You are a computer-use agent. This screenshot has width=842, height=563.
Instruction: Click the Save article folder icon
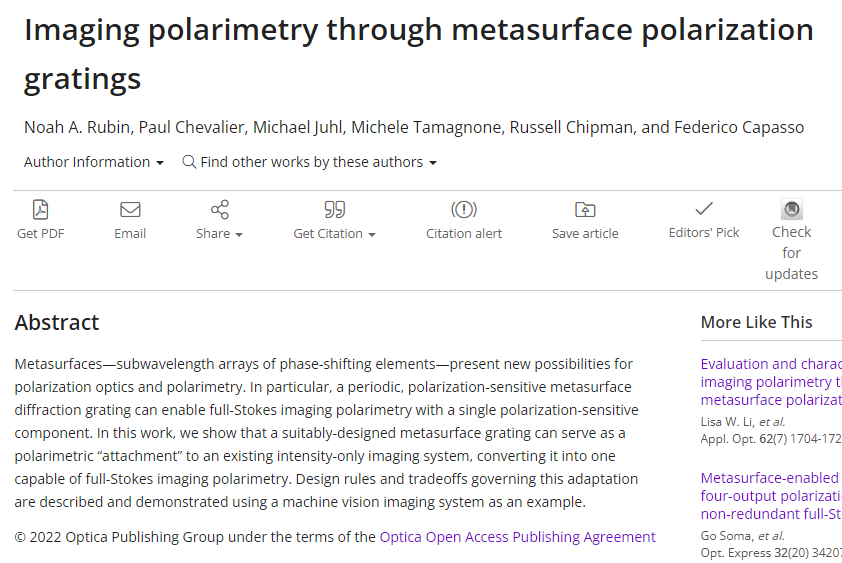pyautogui.click(x=585, y=210)
